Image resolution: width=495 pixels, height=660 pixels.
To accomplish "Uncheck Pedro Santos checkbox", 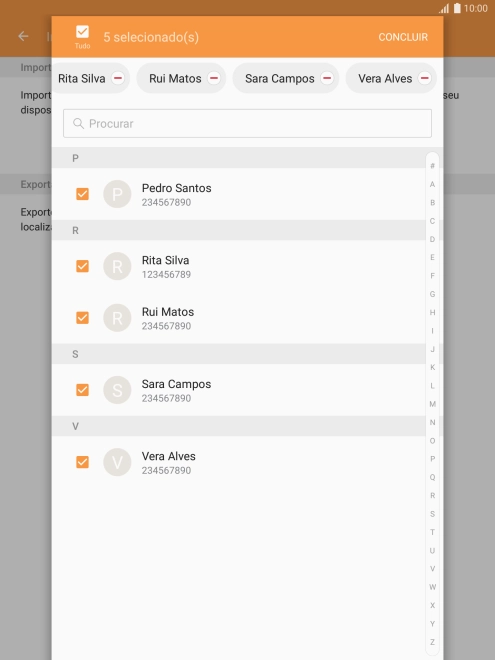I will point(82,194).
